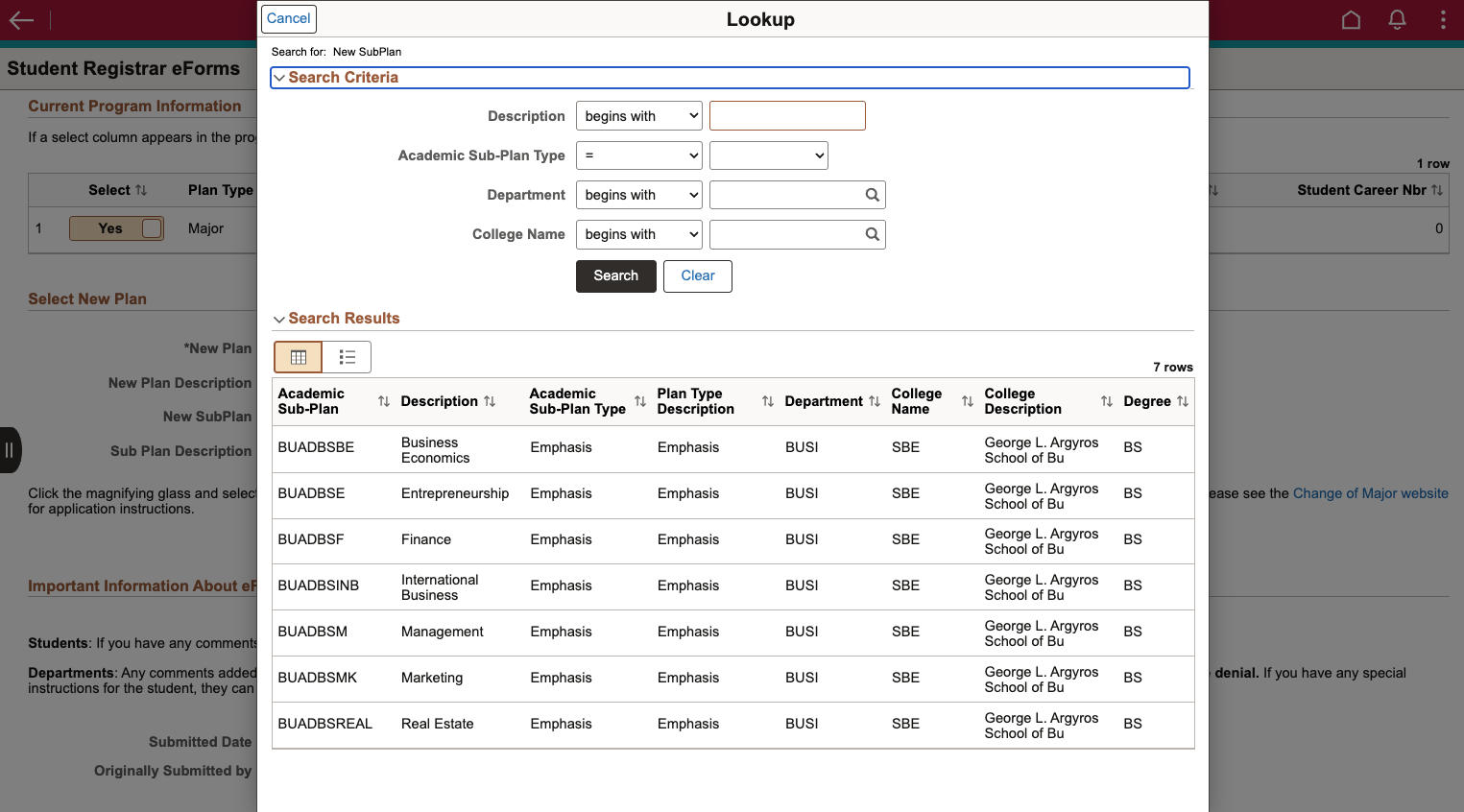Screen dimensions: 1464x812
Task: Sort results by Department column
Action: 875,401
